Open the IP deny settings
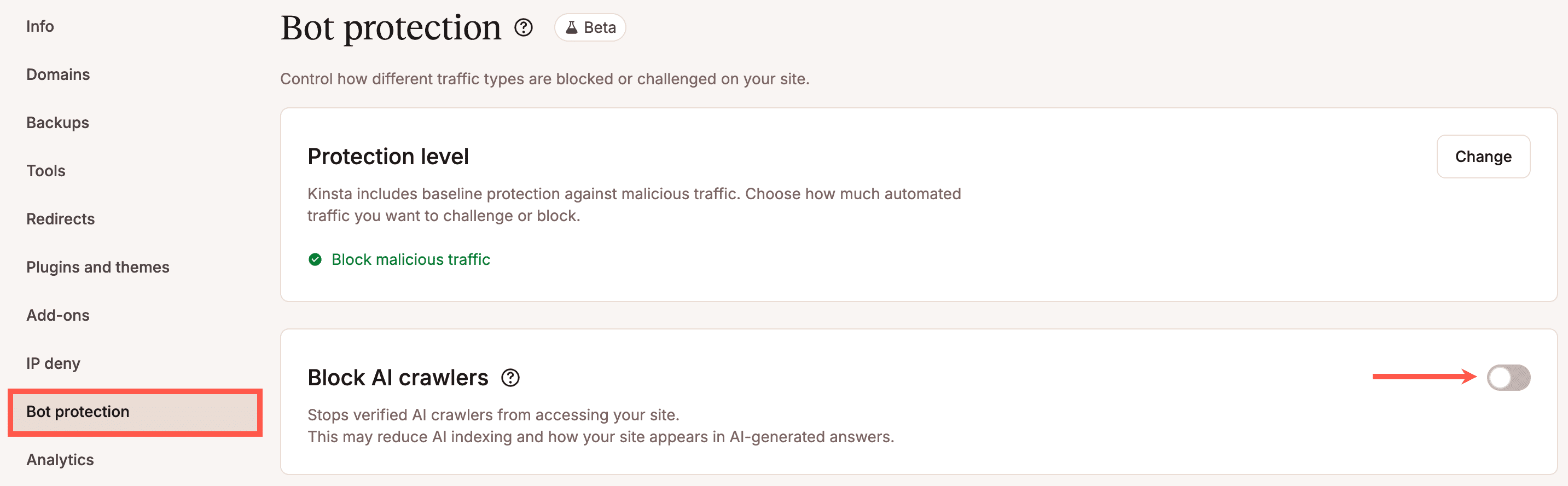Viewport: 1568px width, 486px height. [x=53, y=363]
